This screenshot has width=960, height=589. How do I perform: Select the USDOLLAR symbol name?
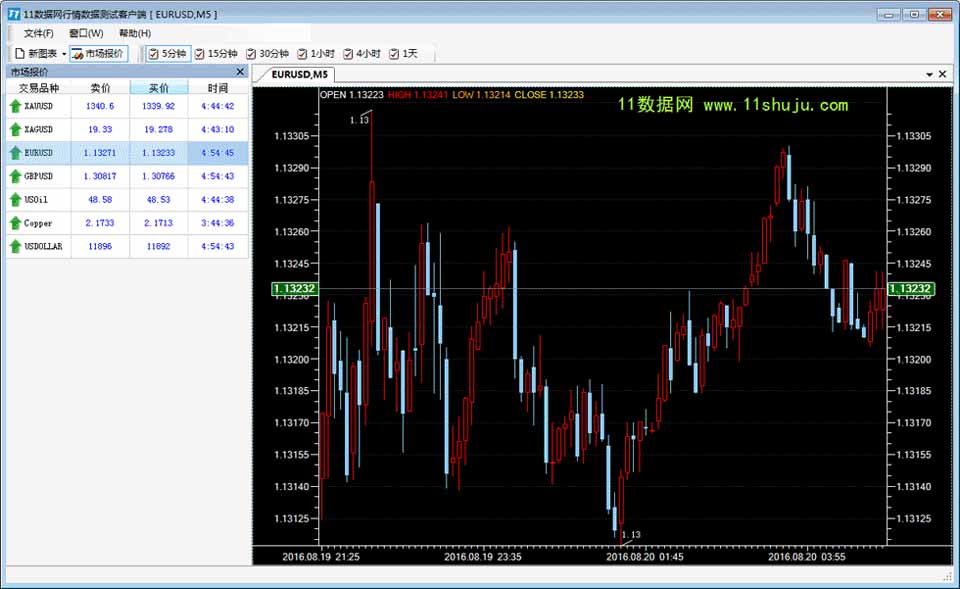coord(43,246)
